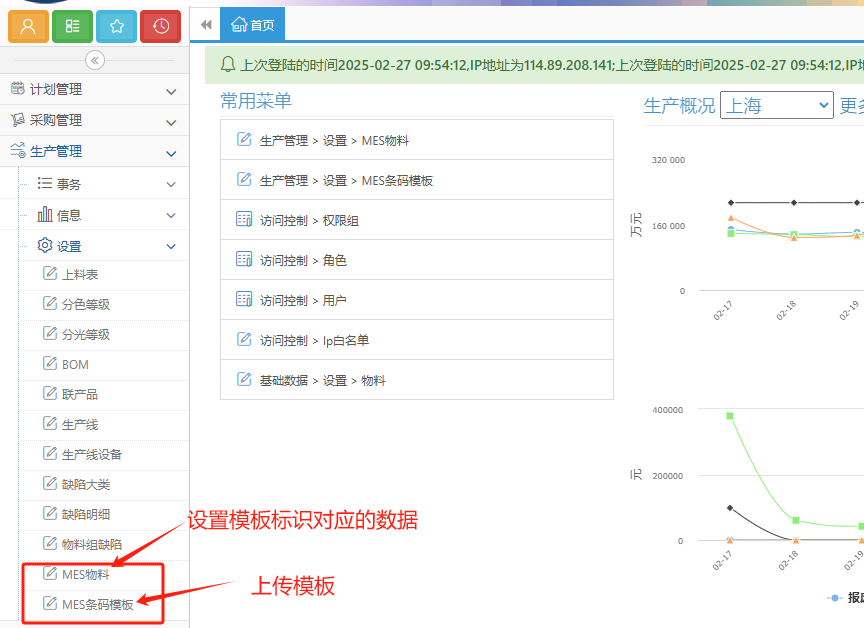Click table icon of 访问控制 > 角色
The width and height of the screenshot is (864, 628).
click(x=244, y=259)
